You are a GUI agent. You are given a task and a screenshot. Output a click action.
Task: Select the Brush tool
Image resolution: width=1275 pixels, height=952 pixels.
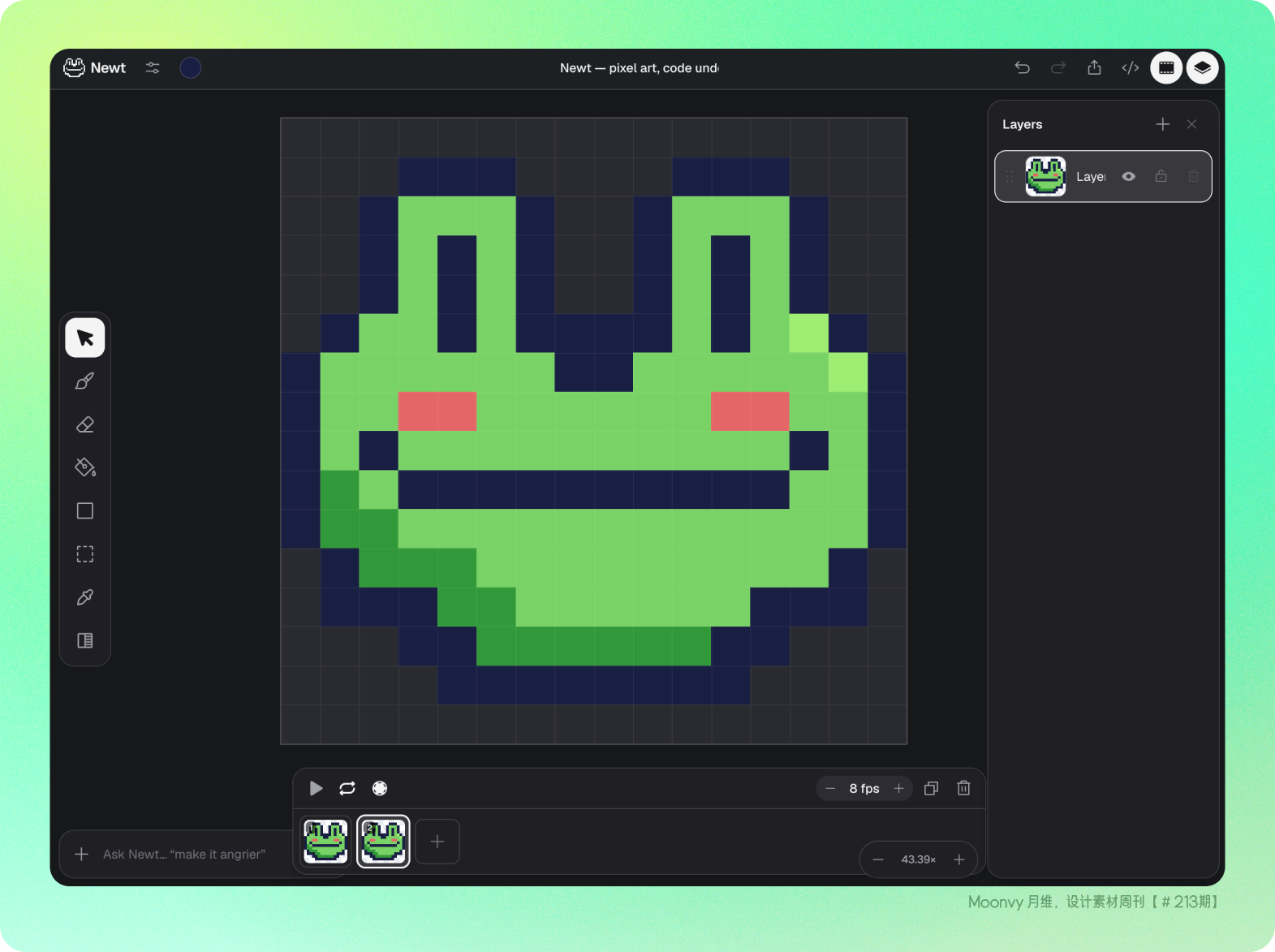tap(85, 381)
